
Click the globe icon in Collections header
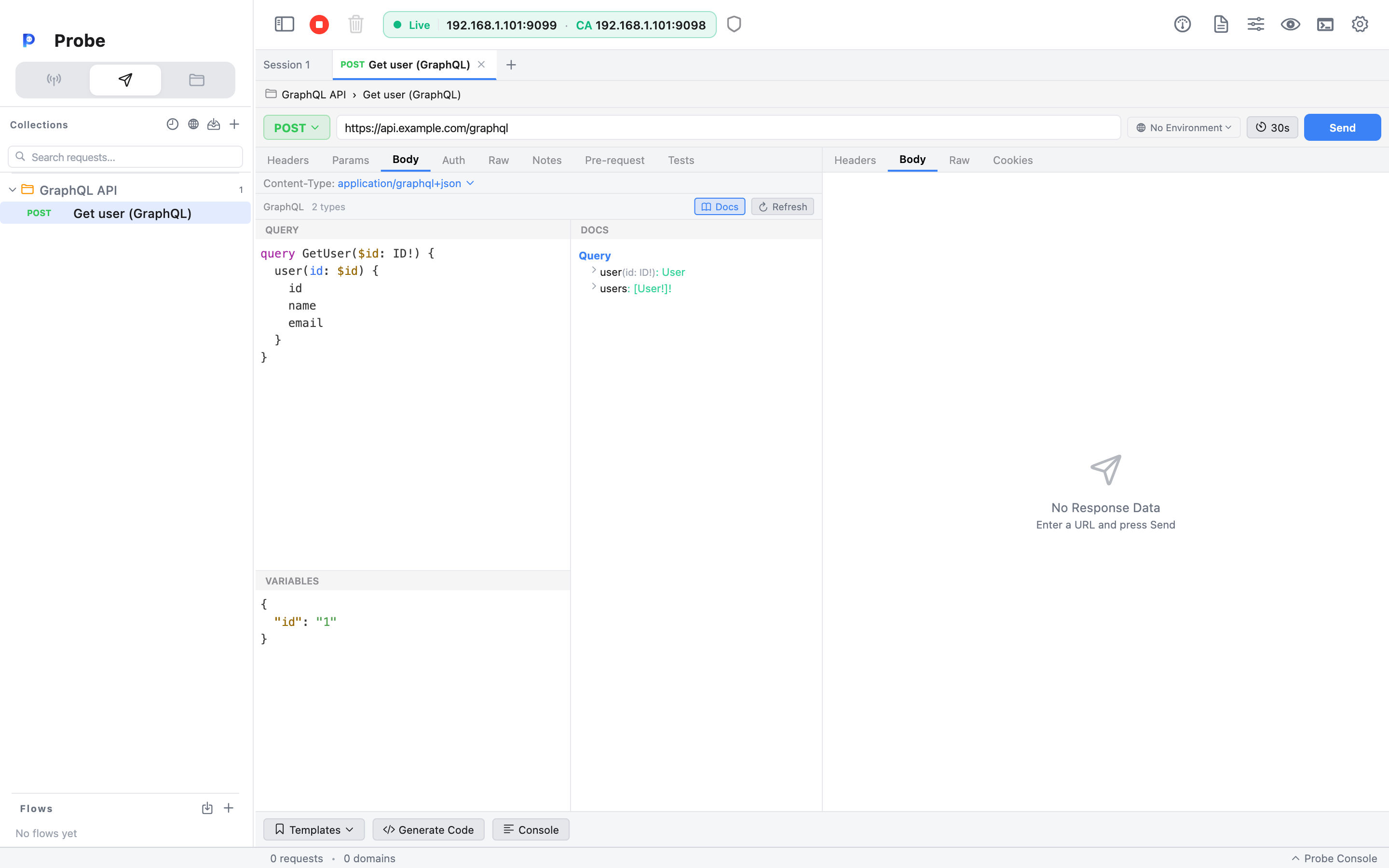pos(193,124)
